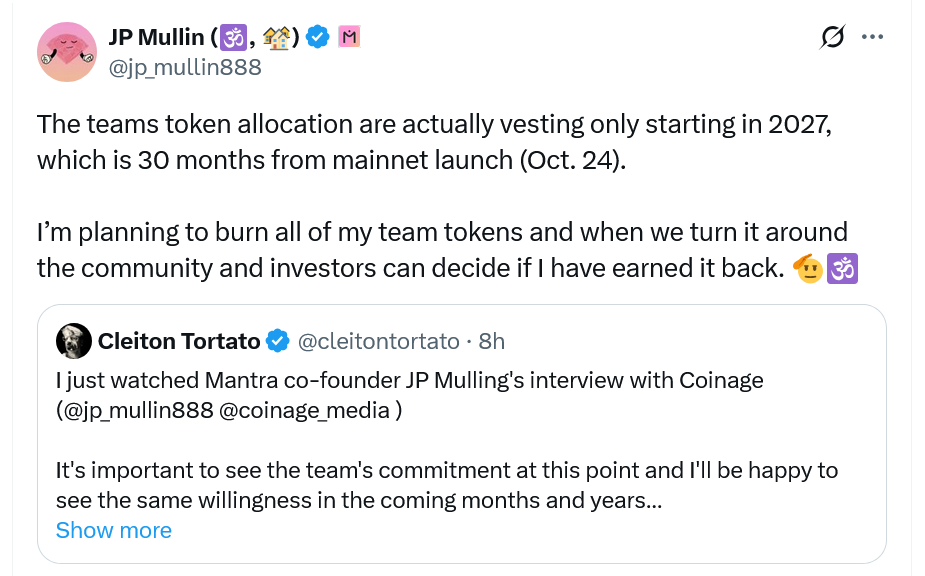Click Cleiton Tortato's verified checkmark
Viewport: 925px width, 576px height.
pos(277,342)
